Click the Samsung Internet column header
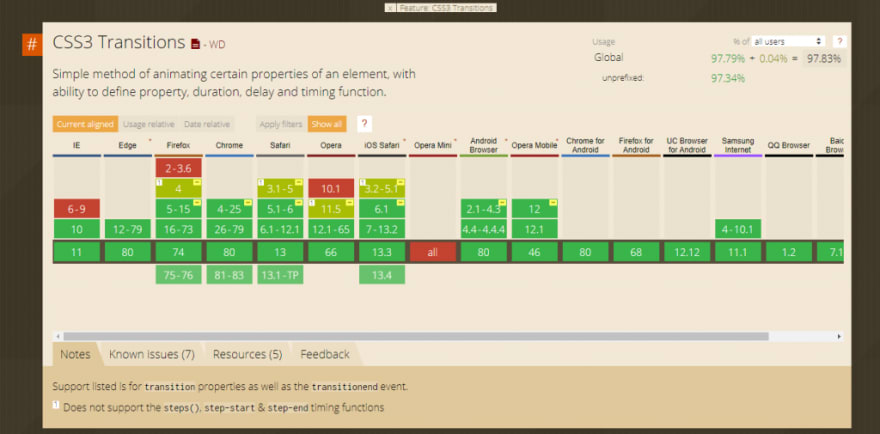This screenshot has height=434, width=880. pyautogui.click(x=737, y=145)
